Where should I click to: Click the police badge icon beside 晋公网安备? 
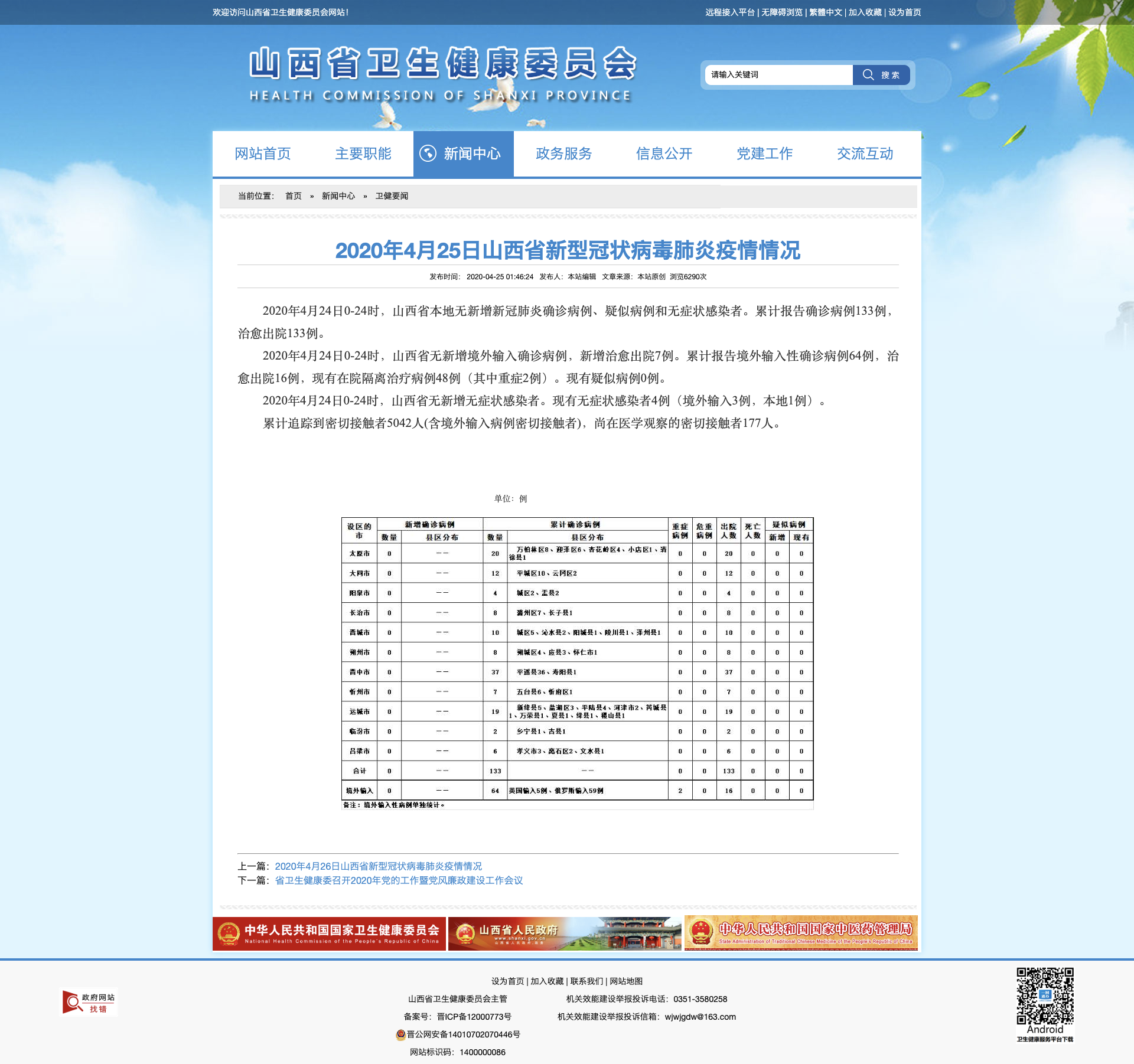[x=400, y=1034]
